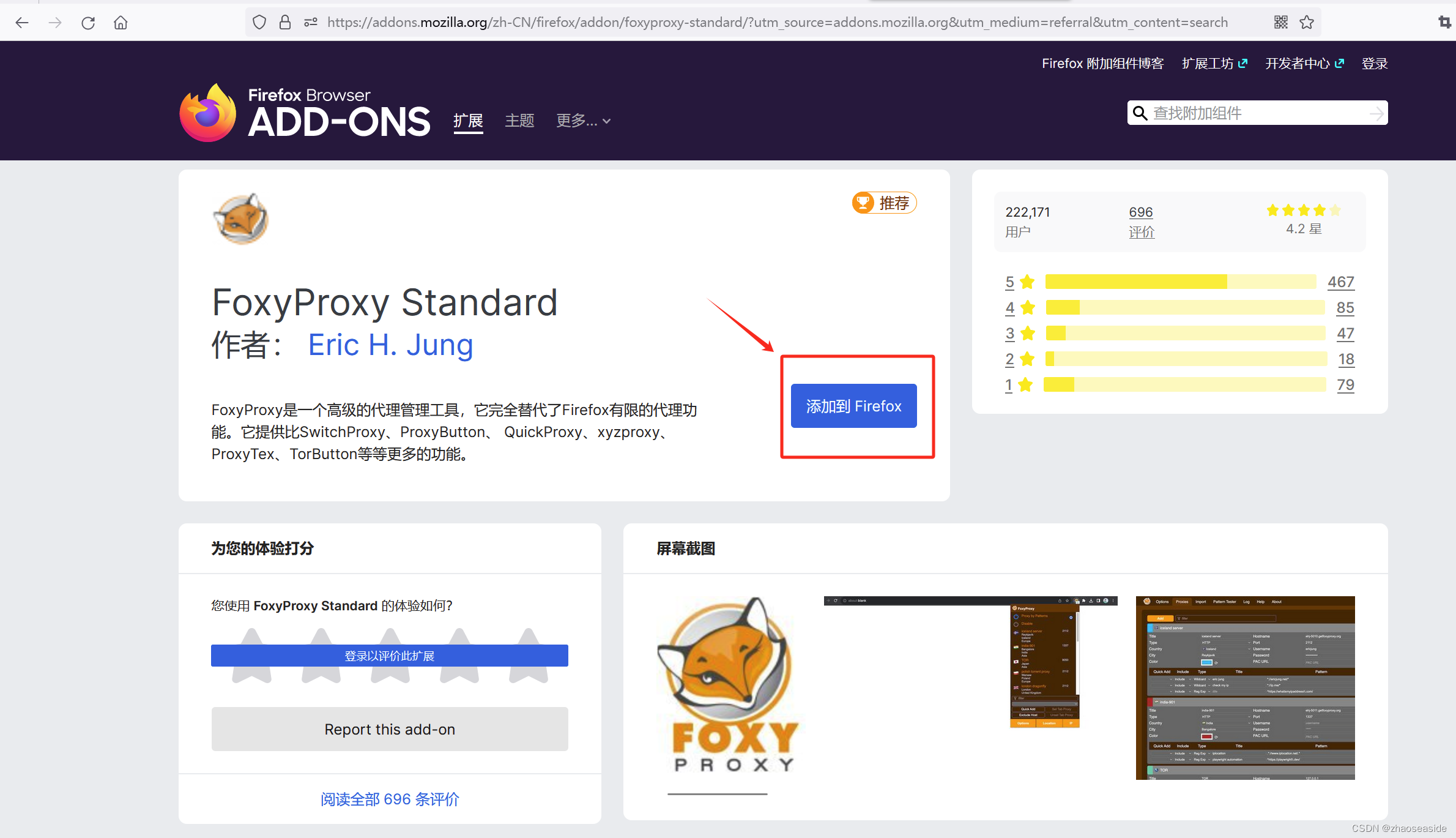Show the QR code for this page
Screen dimensions: 1456x838
(1281, 23)
